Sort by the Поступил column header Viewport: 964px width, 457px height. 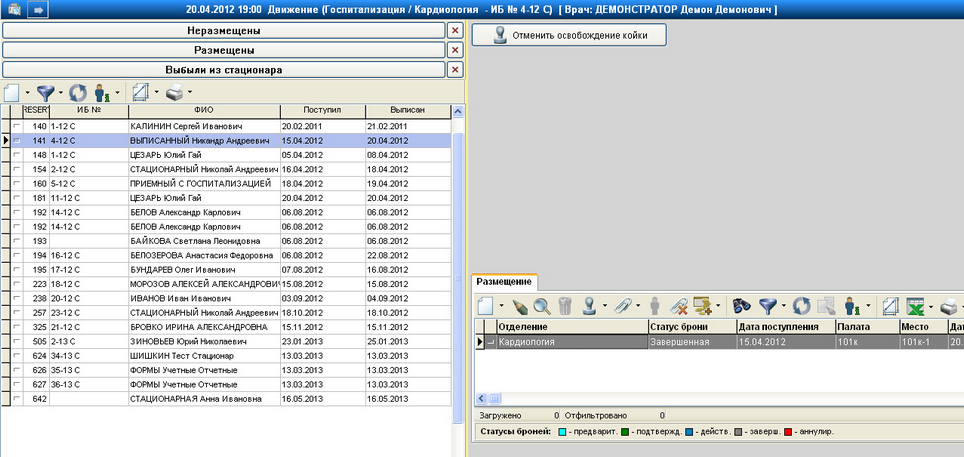point(323,111)
